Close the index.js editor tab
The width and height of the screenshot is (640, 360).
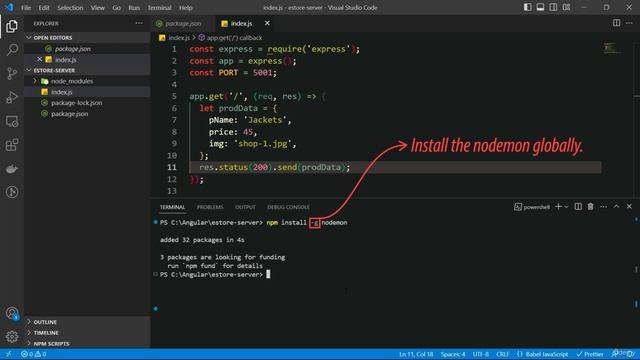click(267, 23)
